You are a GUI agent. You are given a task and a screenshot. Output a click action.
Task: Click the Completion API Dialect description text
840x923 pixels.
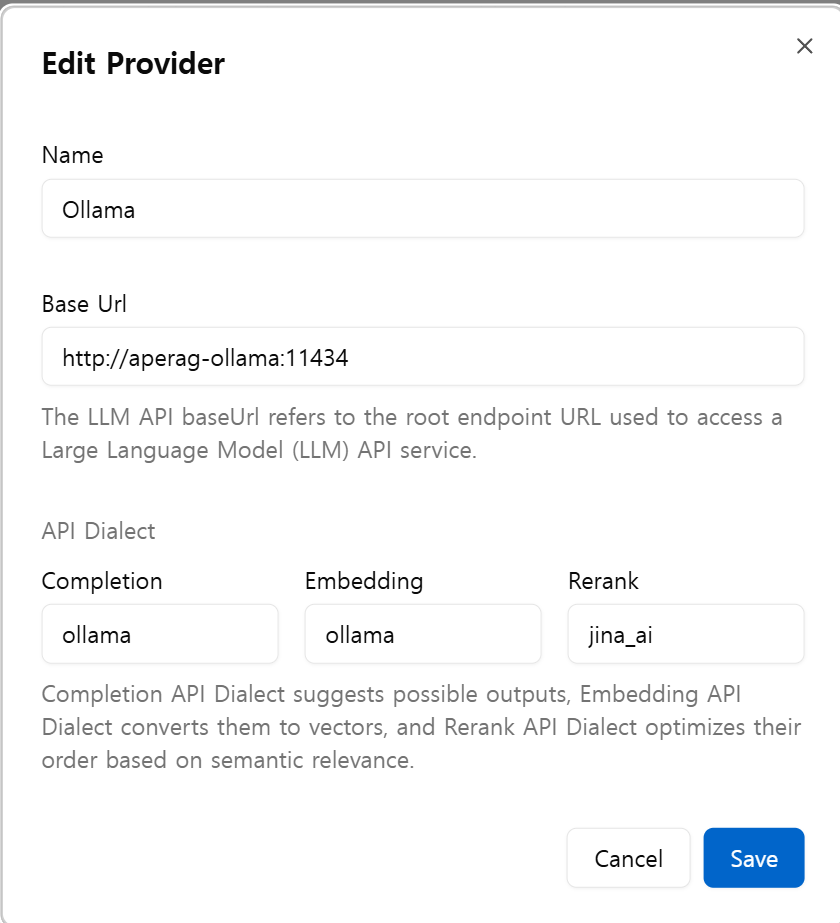pyautogui.click(x=421, y=727)
